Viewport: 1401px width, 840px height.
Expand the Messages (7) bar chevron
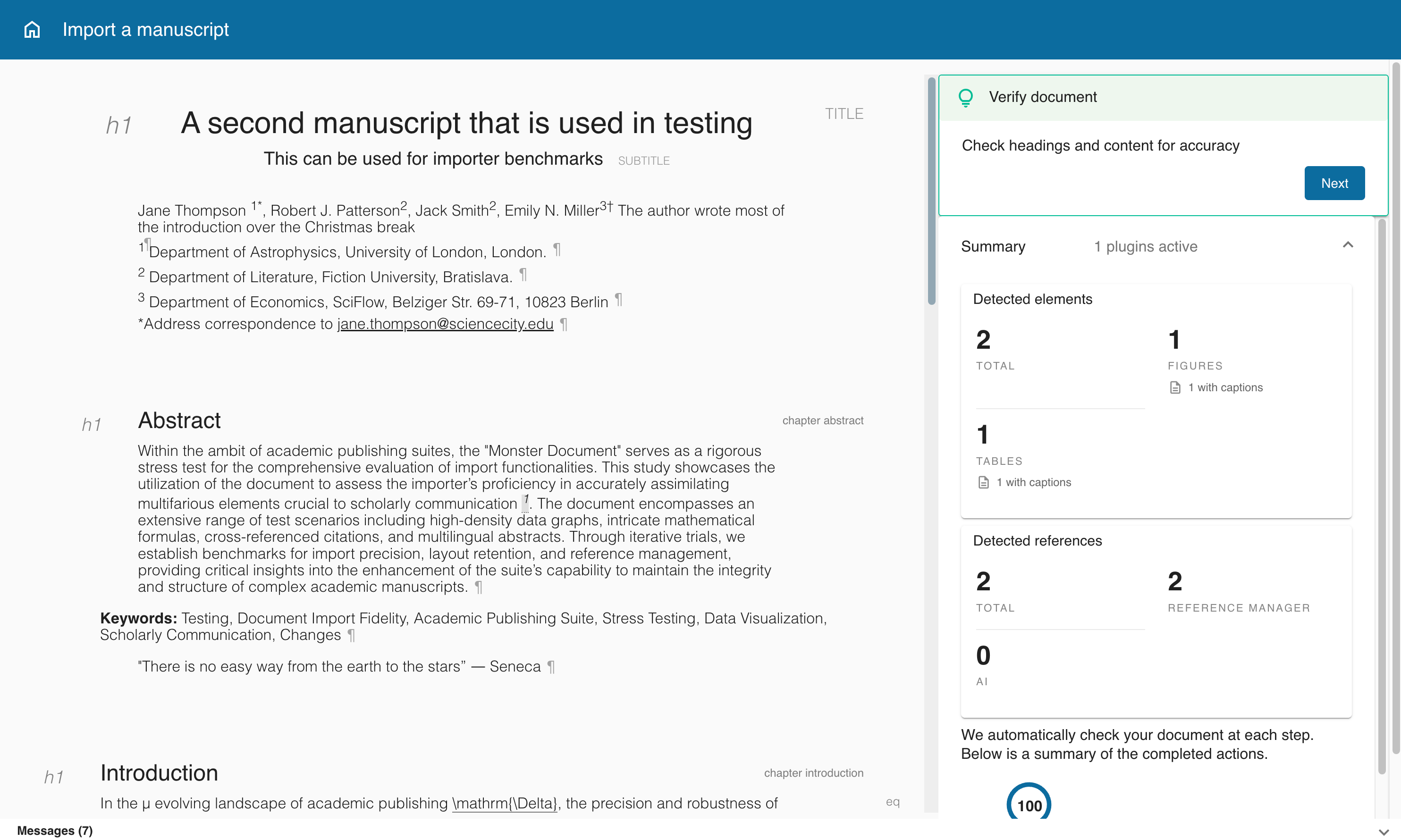[x=1384, y=832]
